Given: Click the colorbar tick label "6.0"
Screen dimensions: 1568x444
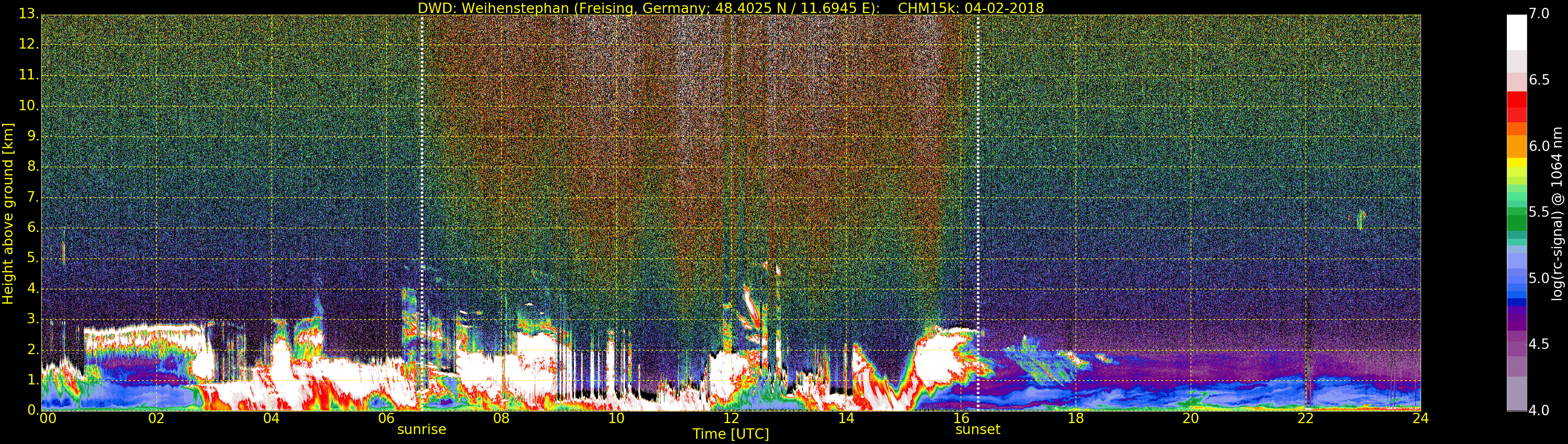Looking at the screenshot, I should 1539,146.
